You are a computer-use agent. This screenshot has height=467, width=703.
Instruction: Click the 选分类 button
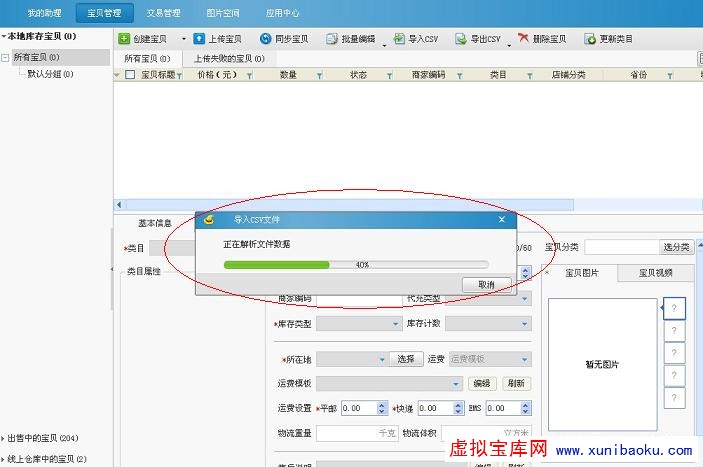676,247
